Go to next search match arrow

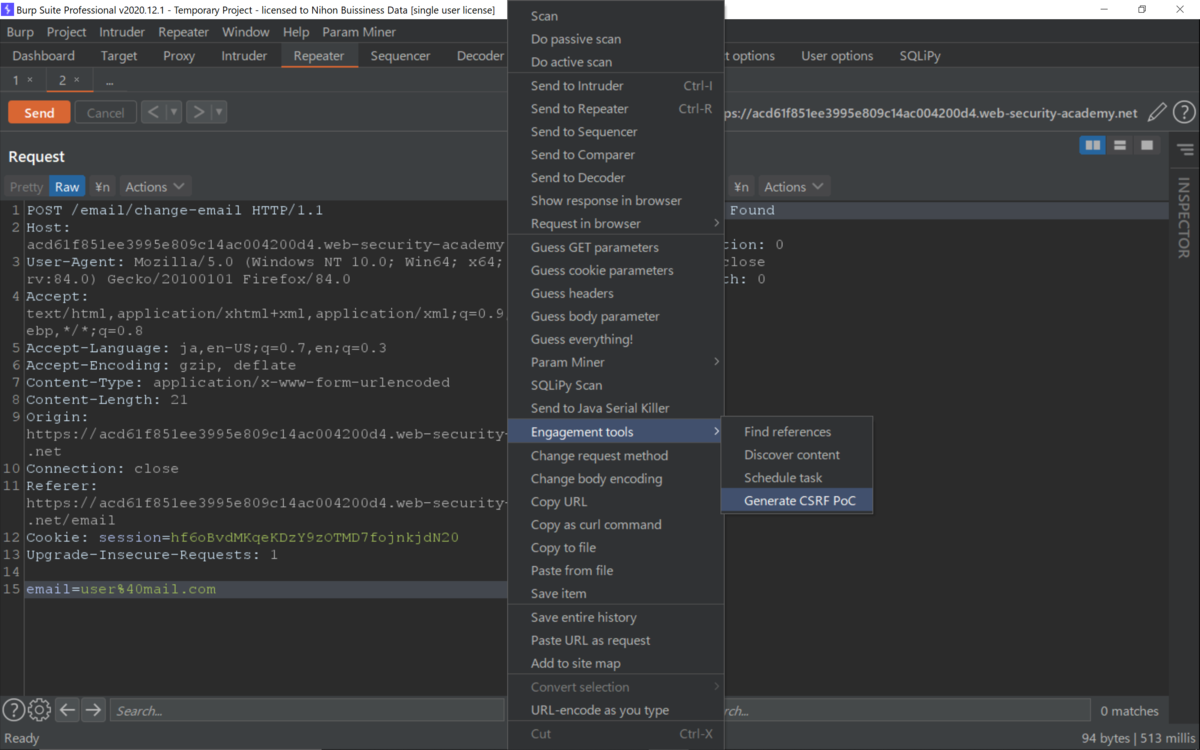click(x=93, y=710)
